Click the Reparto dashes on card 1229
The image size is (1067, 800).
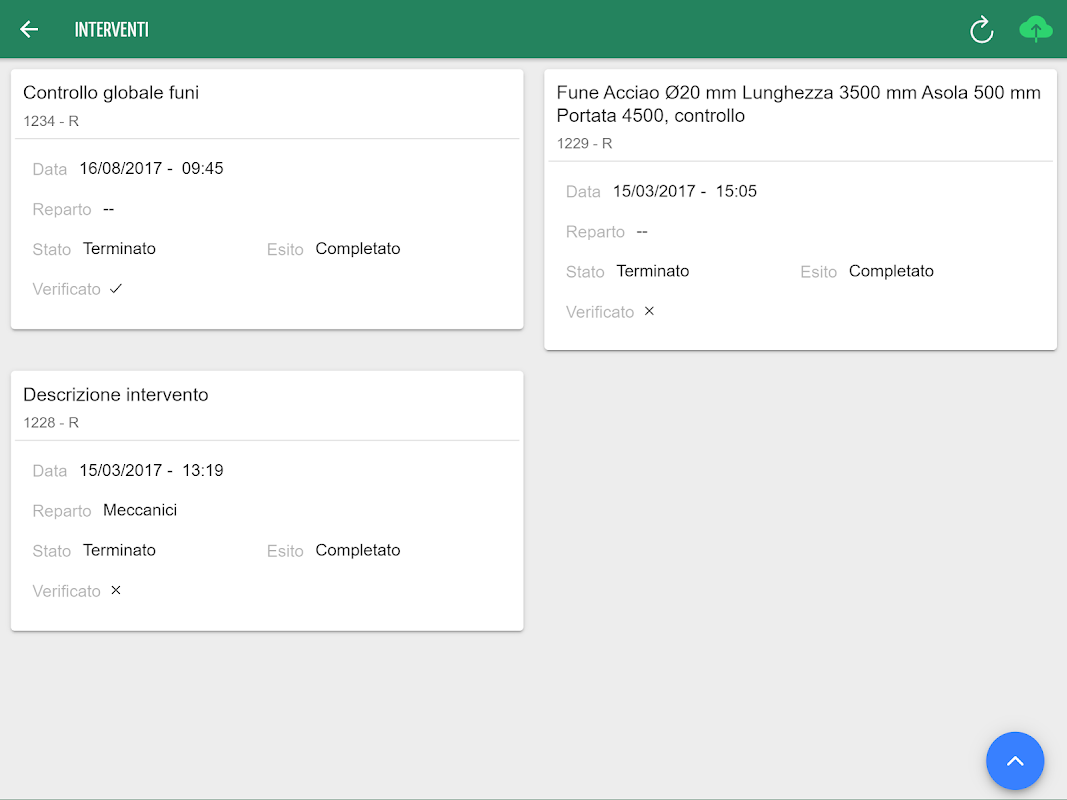(x=642, y=231)
